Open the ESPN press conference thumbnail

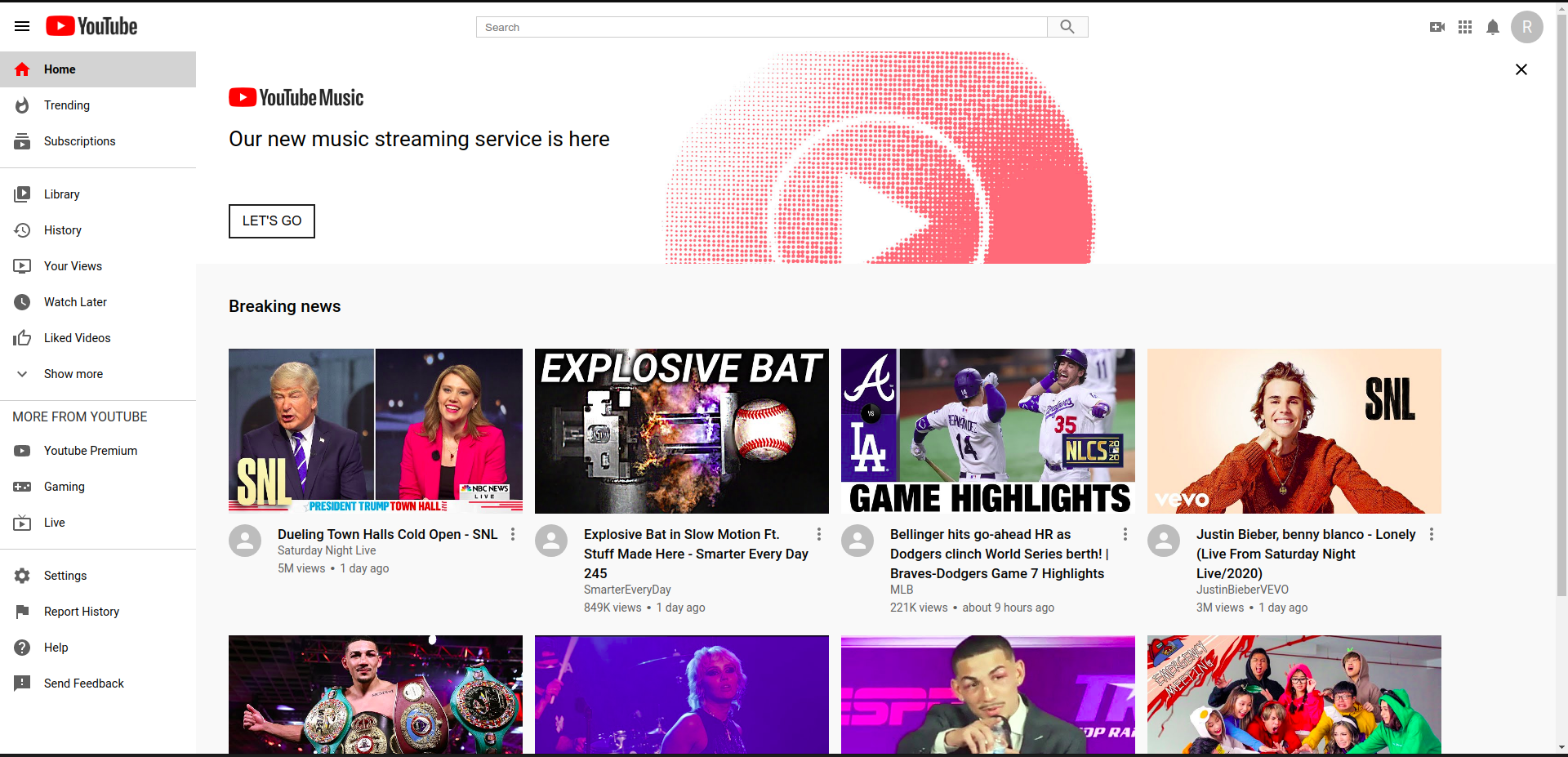click(988, 694)
